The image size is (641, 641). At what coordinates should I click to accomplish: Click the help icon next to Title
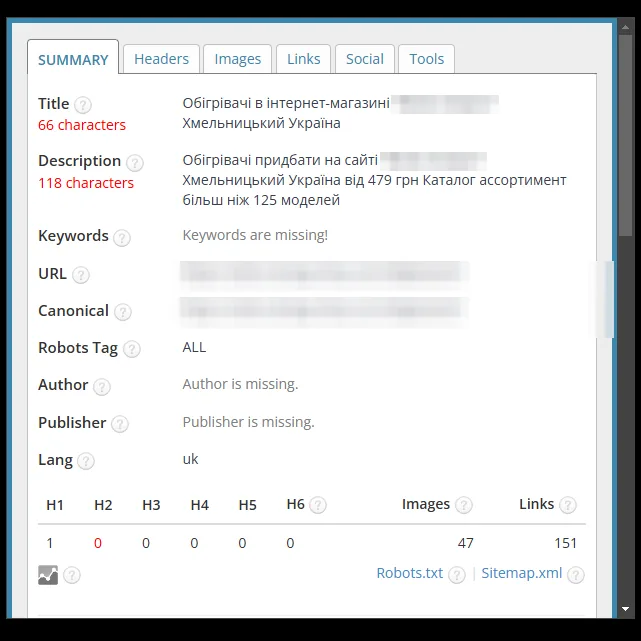(83, 105)
